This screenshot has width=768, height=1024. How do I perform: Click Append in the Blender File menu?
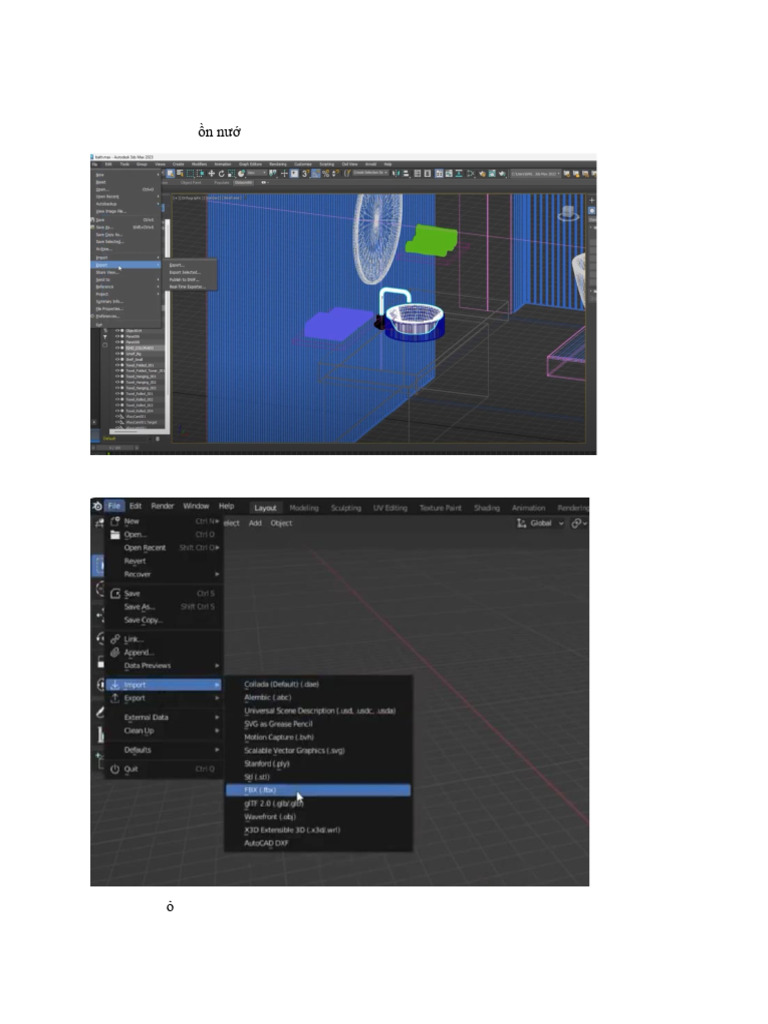point(165,652)
